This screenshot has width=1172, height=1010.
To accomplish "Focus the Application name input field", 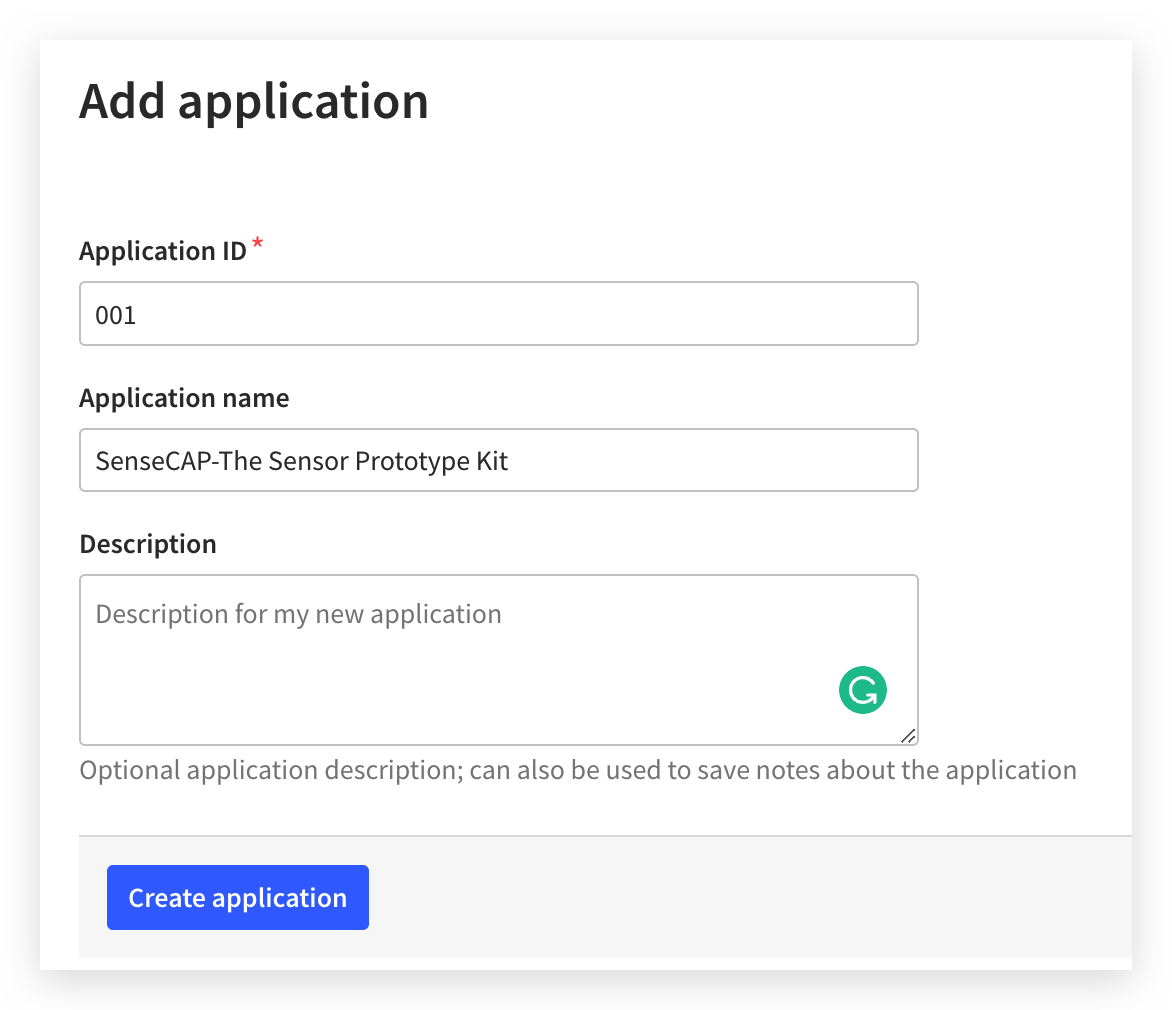I will [499, 460].
